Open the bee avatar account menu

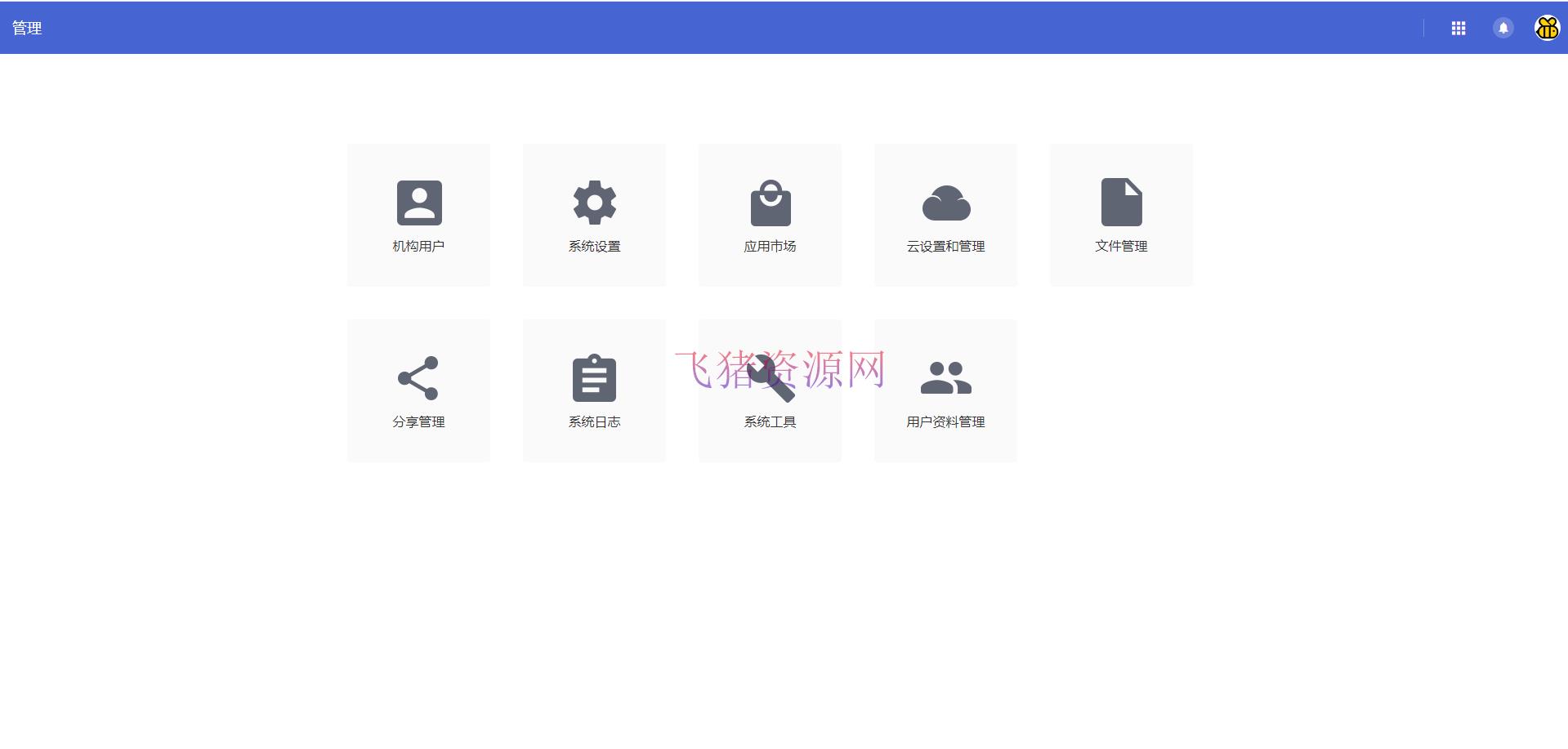coord(1547,28)
